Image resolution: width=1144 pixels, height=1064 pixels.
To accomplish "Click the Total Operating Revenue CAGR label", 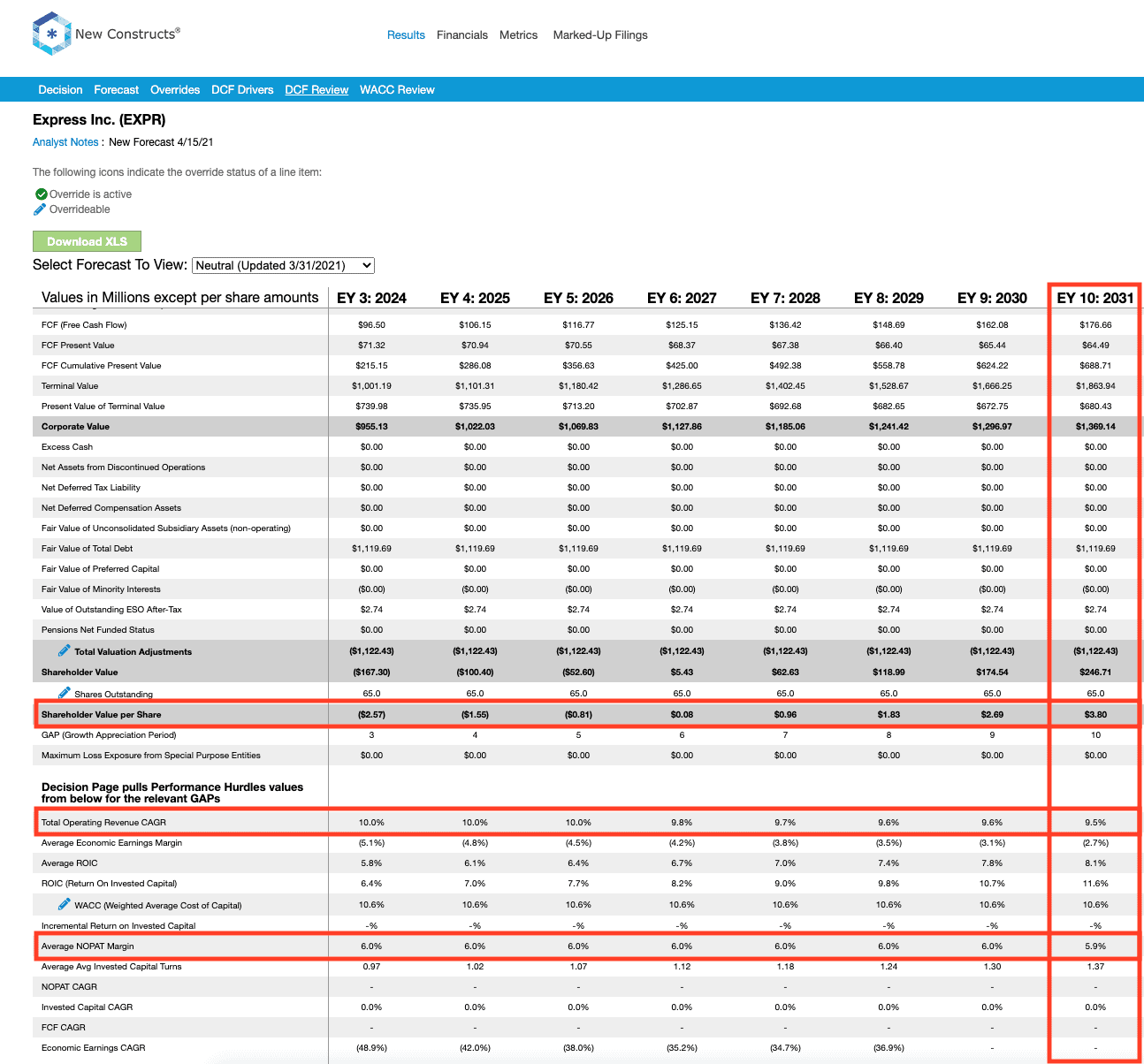I will pos(103,823).
